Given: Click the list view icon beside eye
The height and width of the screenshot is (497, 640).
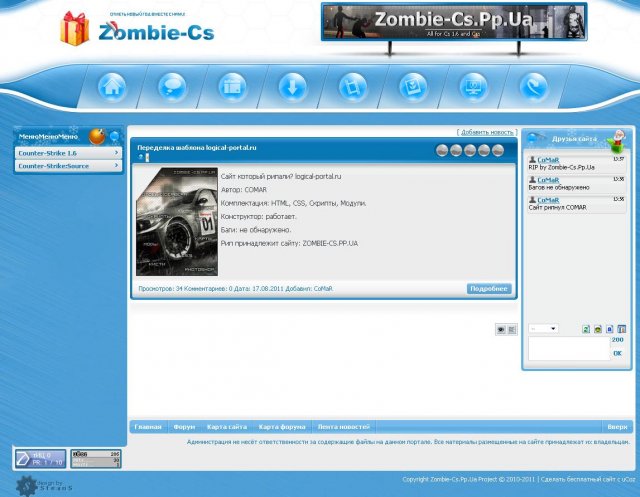Looking at the screenshot, I should (x=512, y=329).
